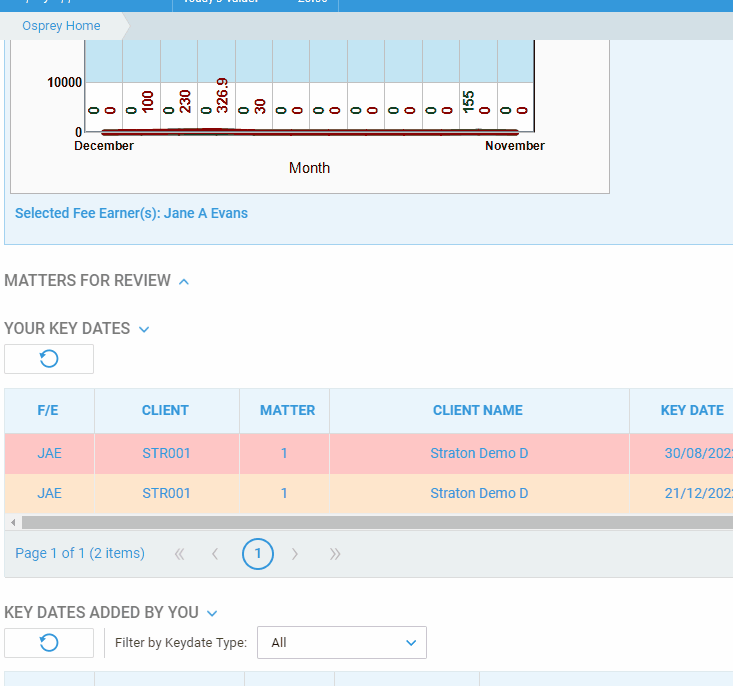Refresh the Your Key Dates table
The width and height of the screenshot is (733, 686).
[49, 359]
